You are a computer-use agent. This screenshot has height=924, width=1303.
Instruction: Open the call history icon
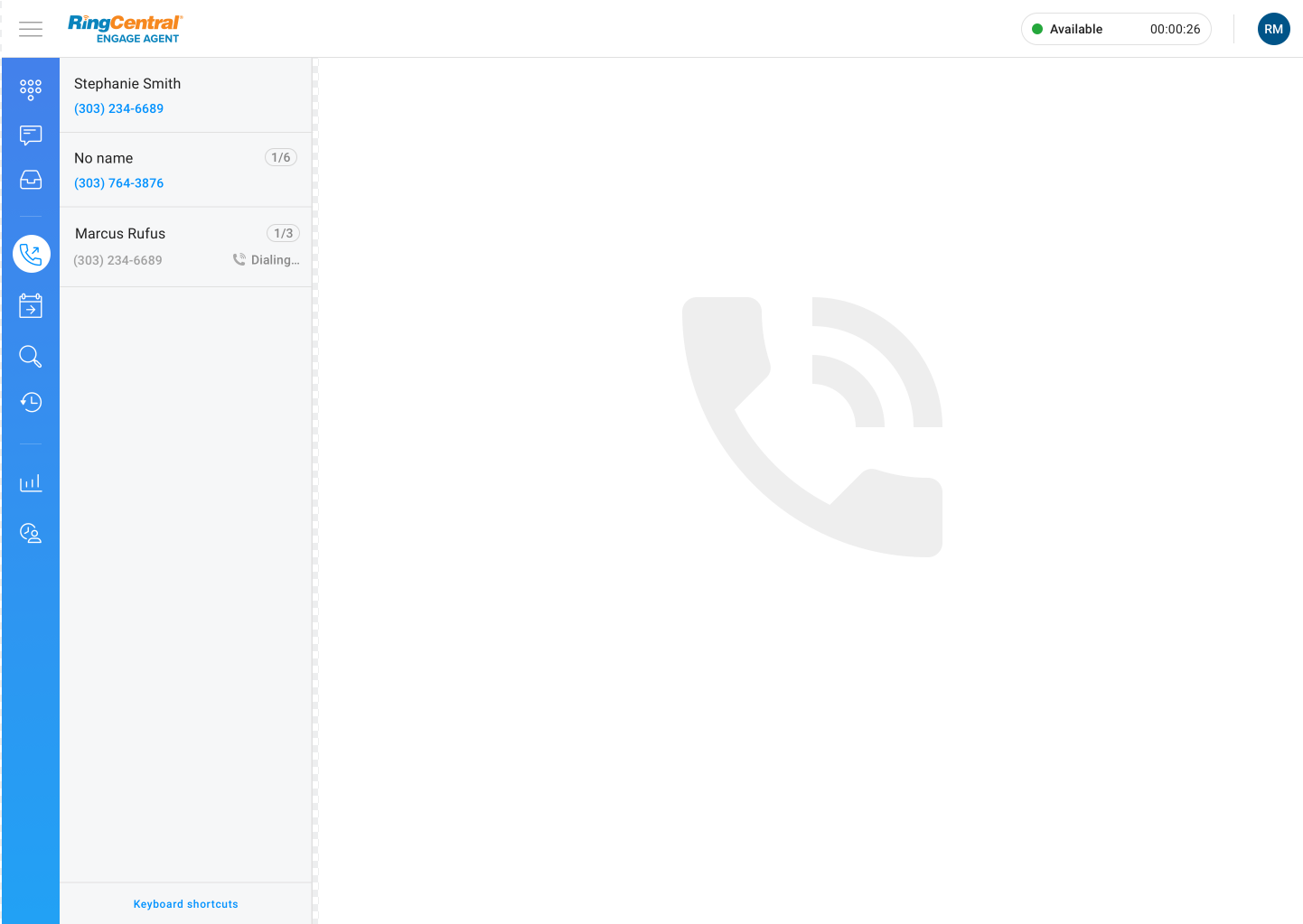click(x=30, y=402)
